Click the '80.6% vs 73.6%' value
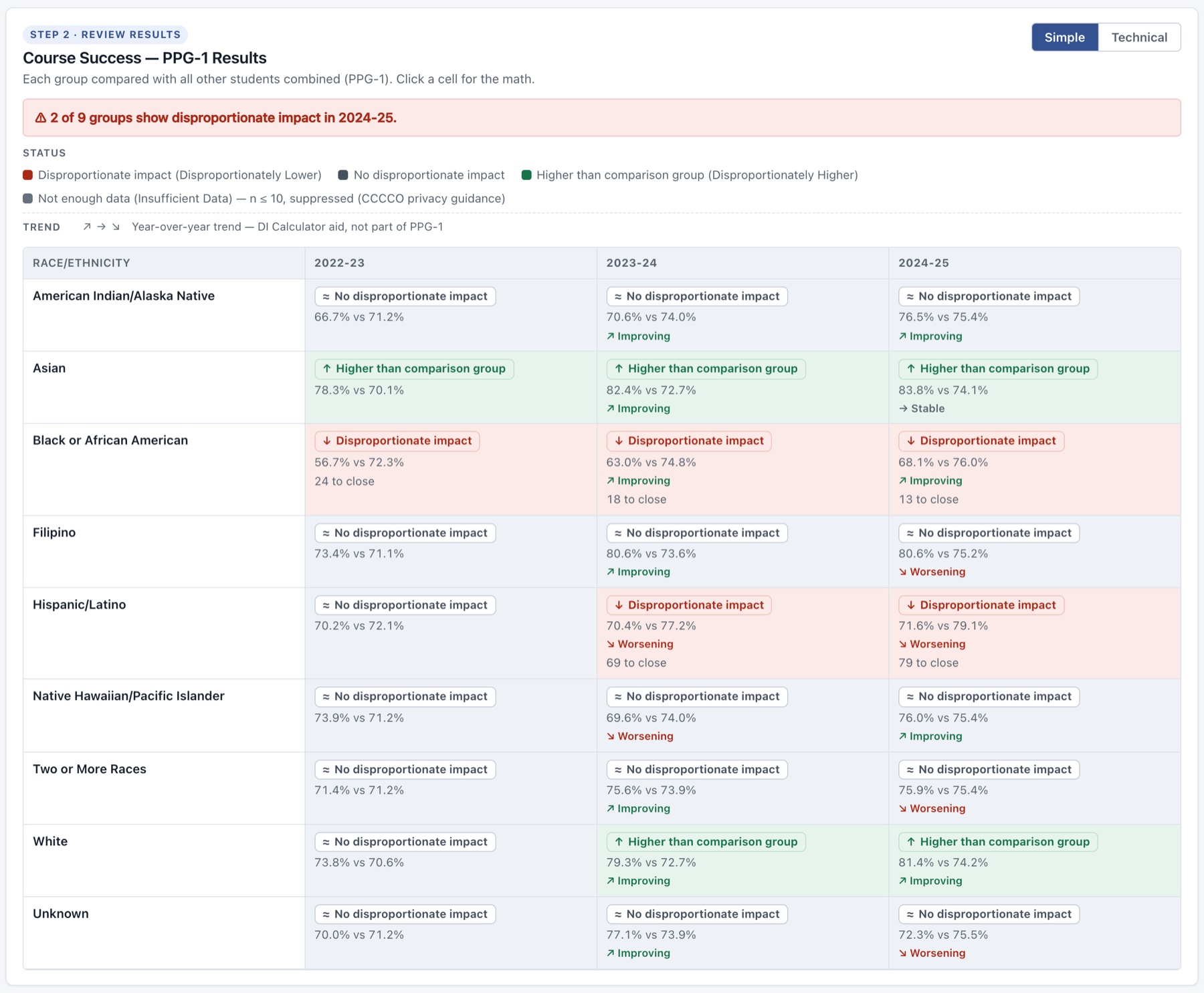1204x993 pixels. click(x=651, y=554)
